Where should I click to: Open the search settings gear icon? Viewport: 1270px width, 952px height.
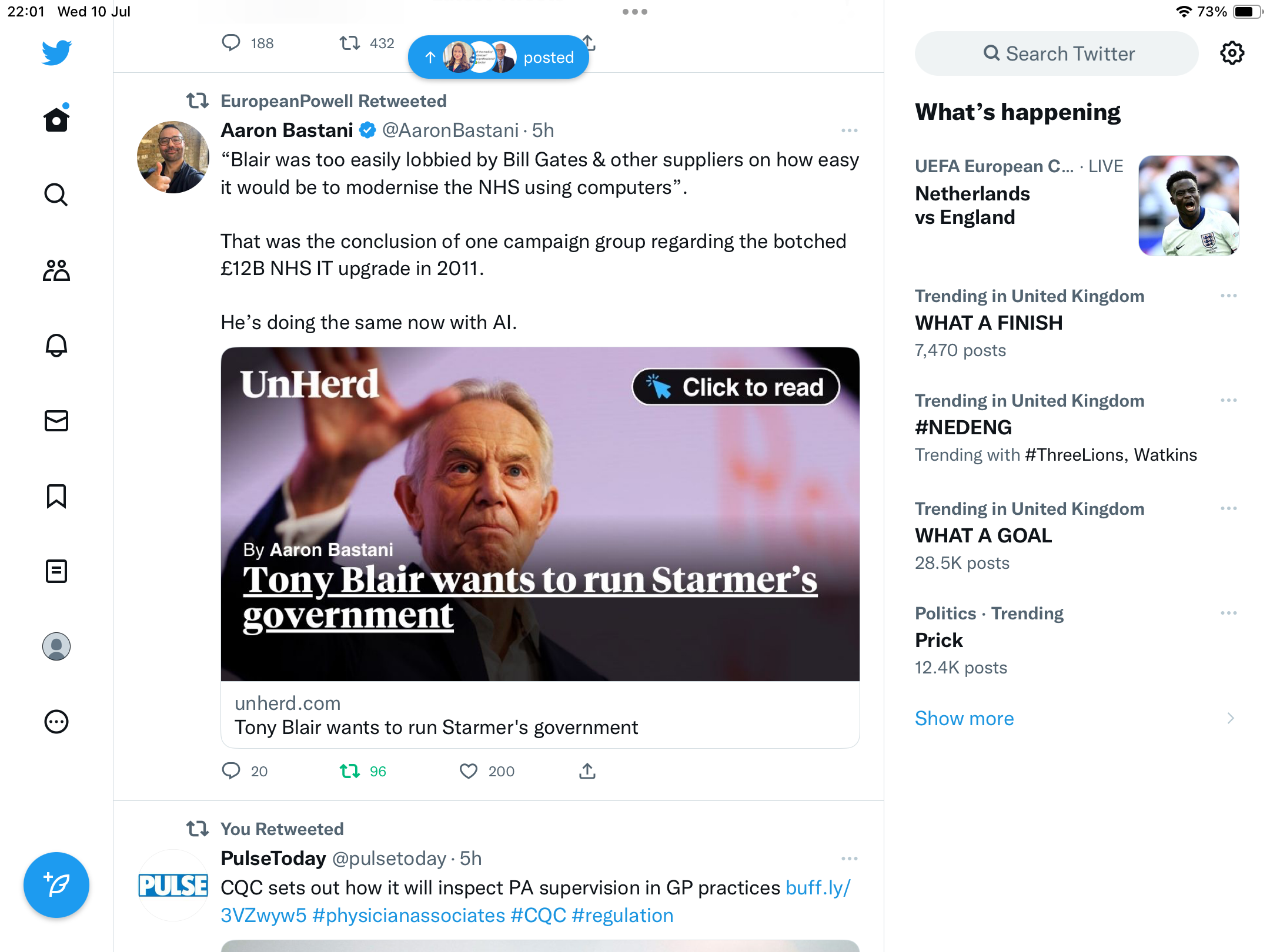[x=1232, y=53]
